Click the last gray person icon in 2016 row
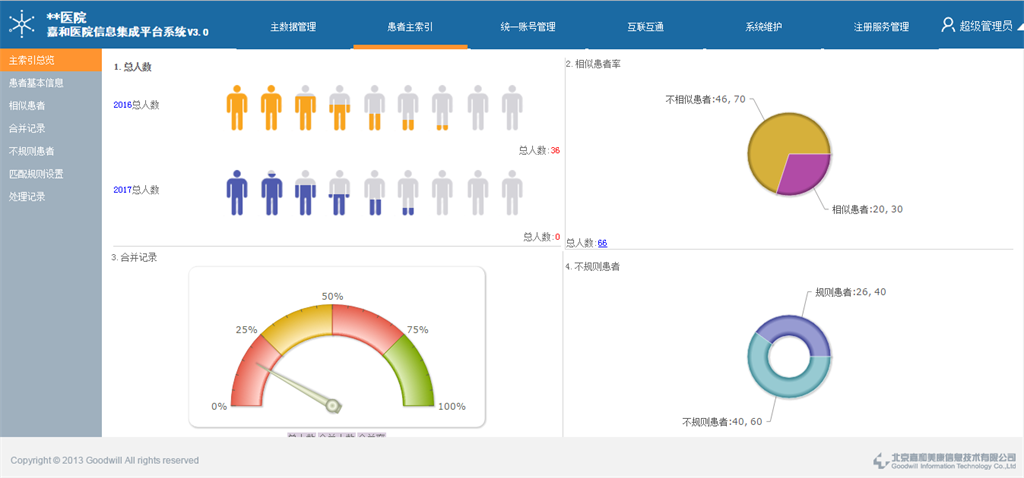Image resolution: width=1024 pixels, height=478 pixels. click(x=511, y=107)
